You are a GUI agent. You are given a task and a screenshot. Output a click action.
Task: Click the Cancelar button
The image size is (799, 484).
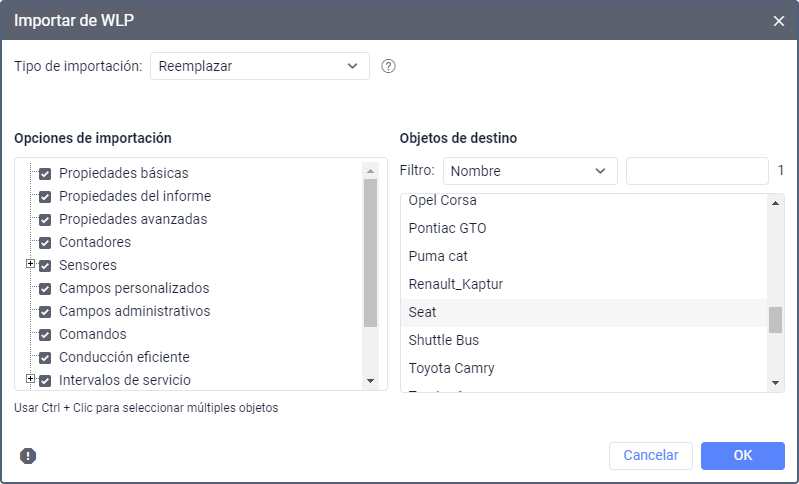[651, 456]
